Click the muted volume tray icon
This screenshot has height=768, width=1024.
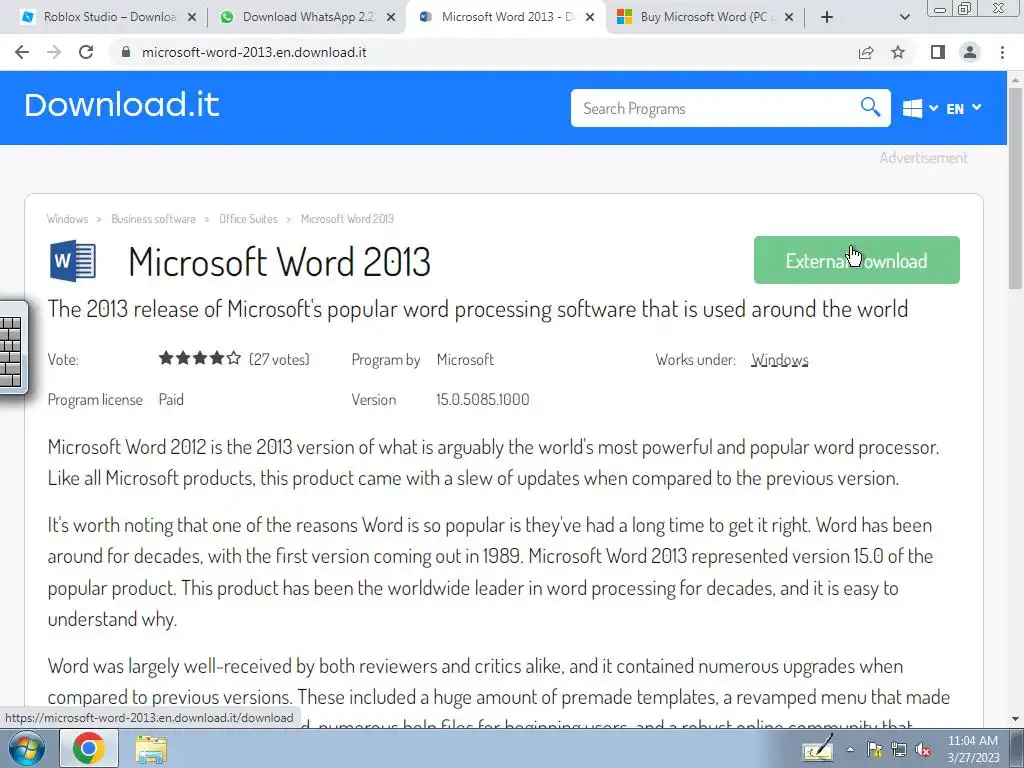pyautogui.click(x=923, y=750)
